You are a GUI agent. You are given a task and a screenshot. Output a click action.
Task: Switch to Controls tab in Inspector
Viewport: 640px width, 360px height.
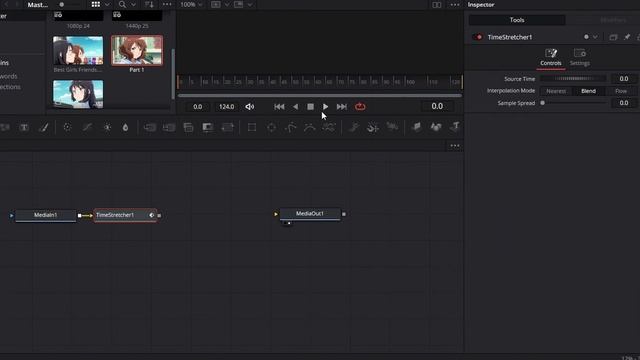[x=551, y=58]
